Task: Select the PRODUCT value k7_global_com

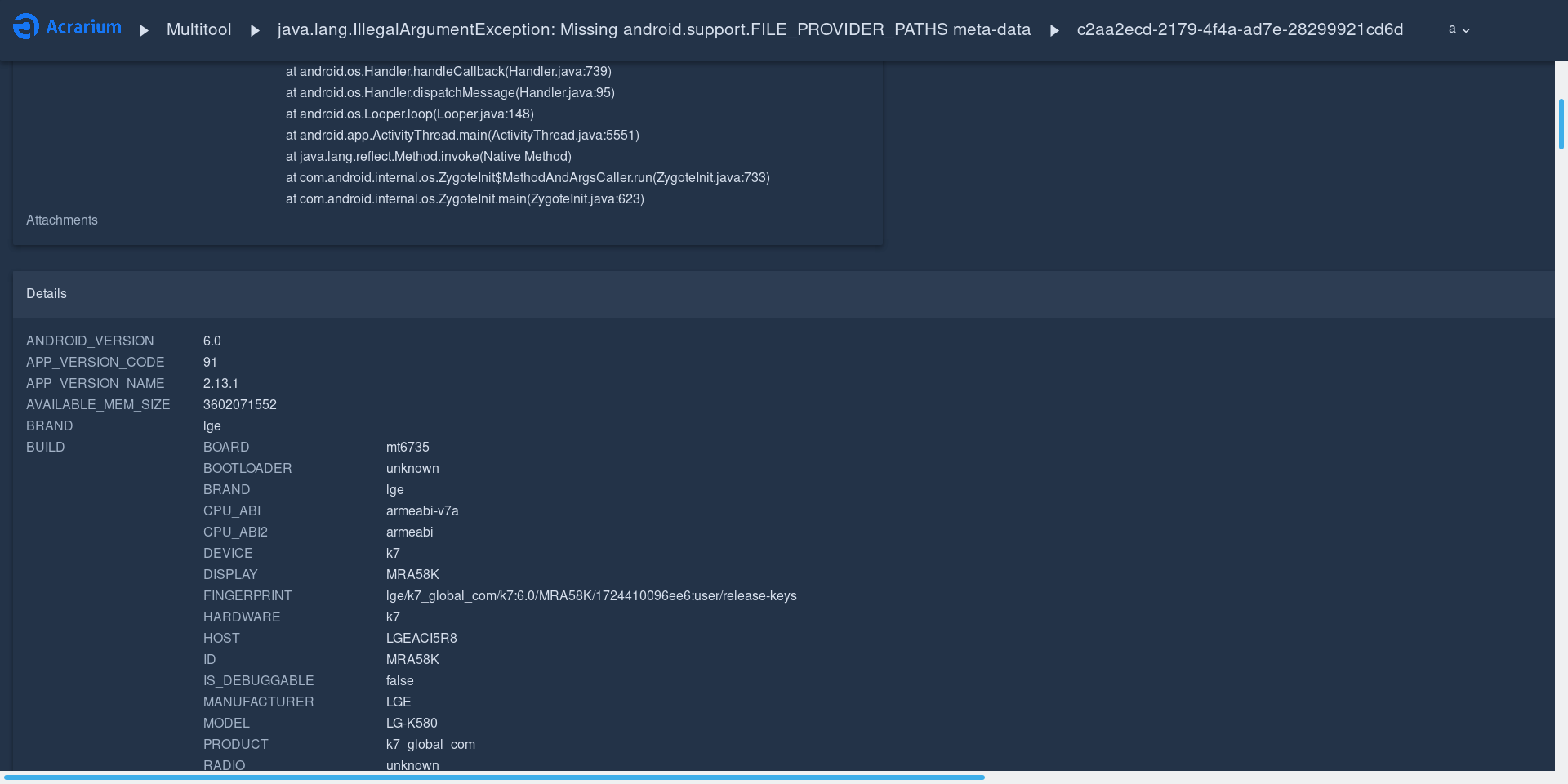Action: point(430,745)
